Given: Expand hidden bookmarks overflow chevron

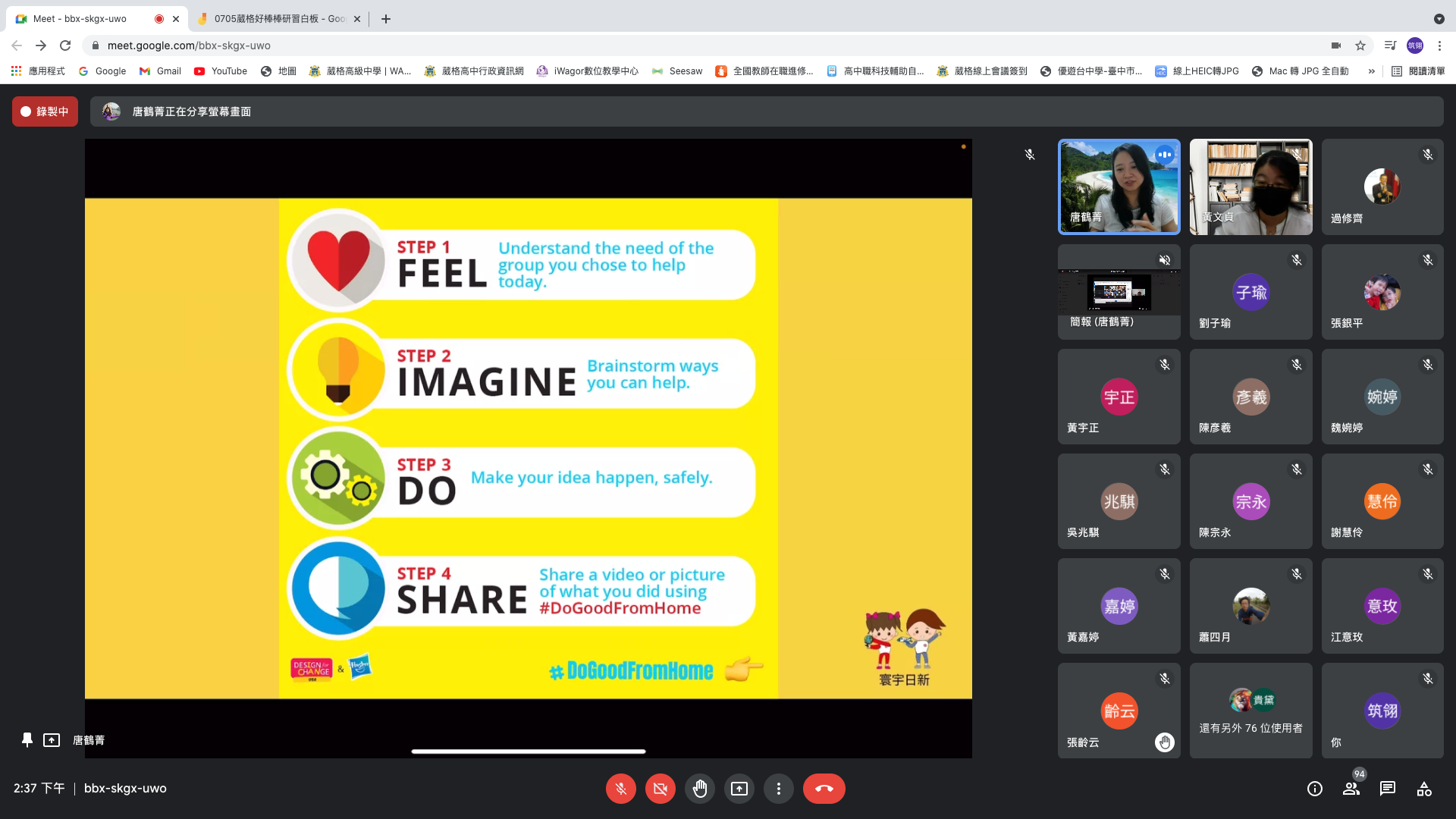Looking at the screenshot, I should pyautogui.click(x=1371, y=71).
